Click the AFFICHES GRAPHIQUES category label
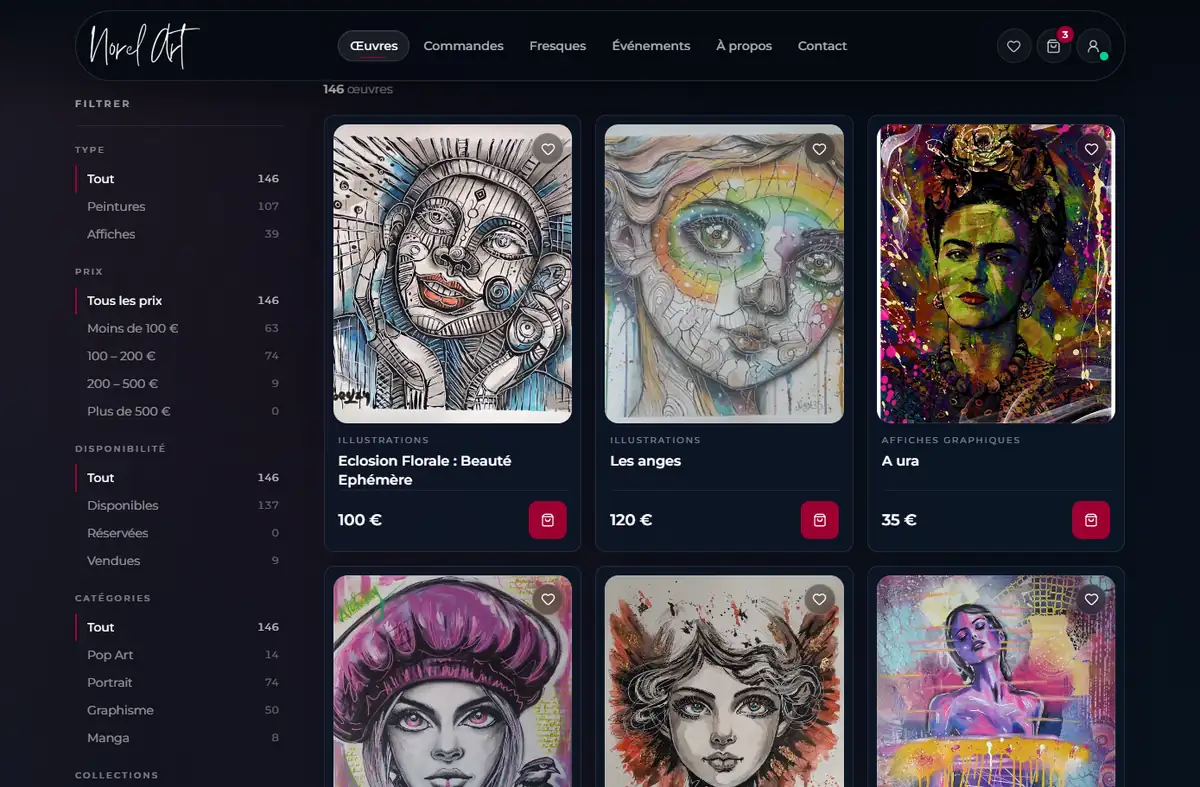Screen dimensions: 1200x787 coord(951,440)
